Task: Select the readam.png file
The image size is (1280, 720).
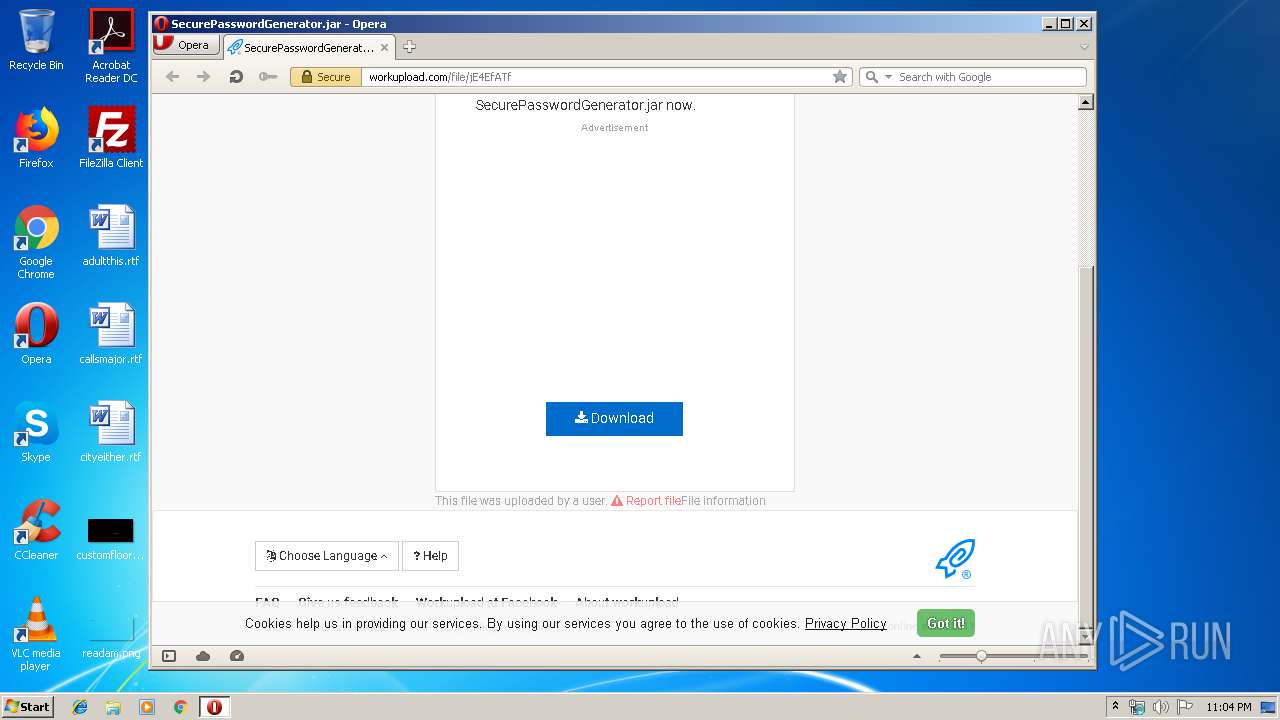Action: 111,636
